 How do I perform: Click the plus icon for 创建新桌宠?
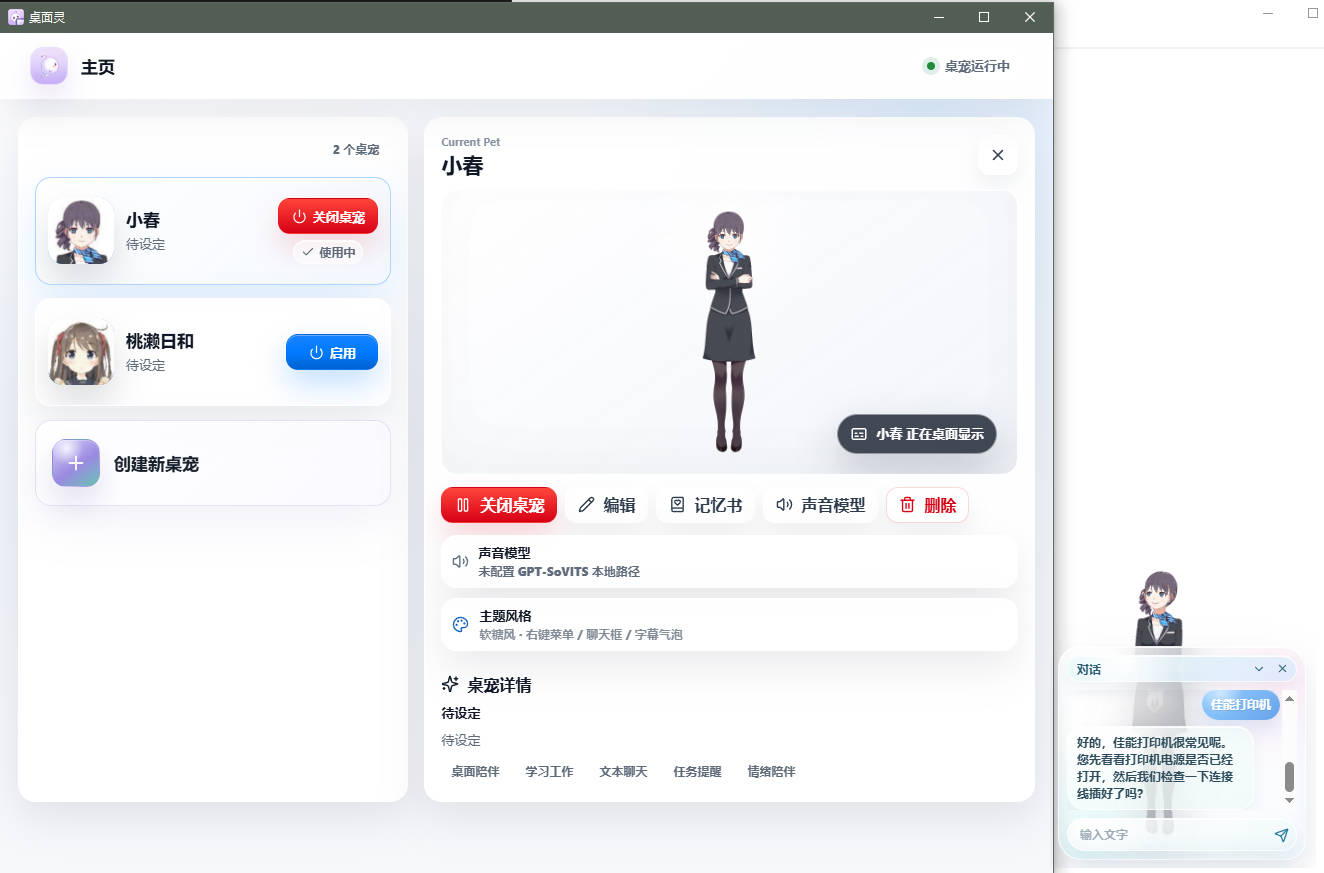click(x=76, y=463)
